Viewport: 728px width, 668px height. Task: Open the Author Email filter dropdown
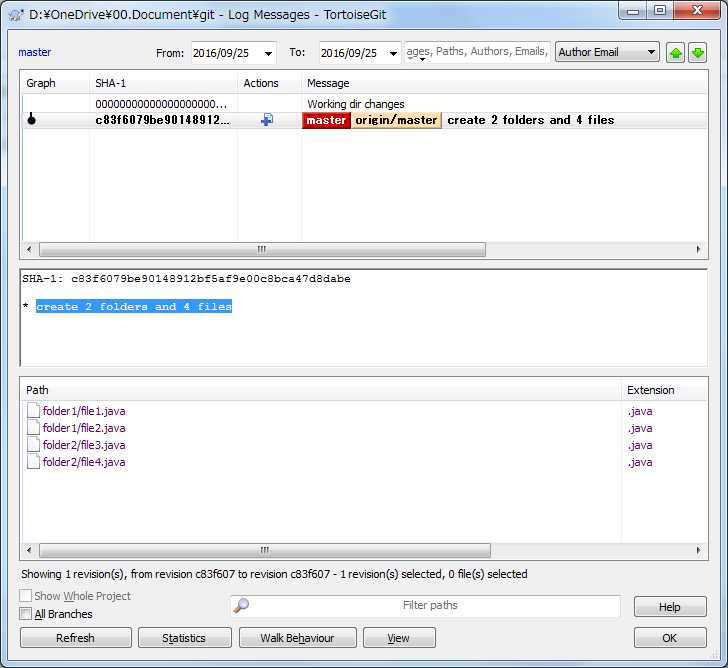click(x=651, y=52)
